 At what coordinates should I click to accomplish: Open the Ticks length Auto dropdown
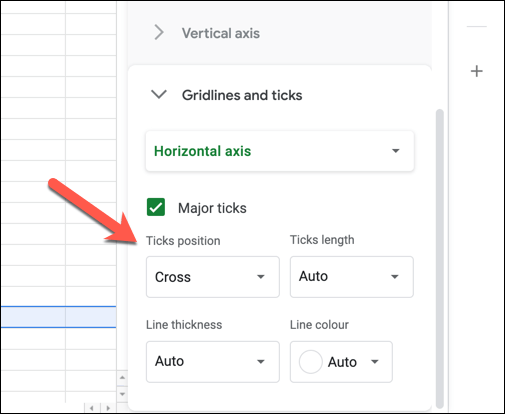[x=352, y=277]
